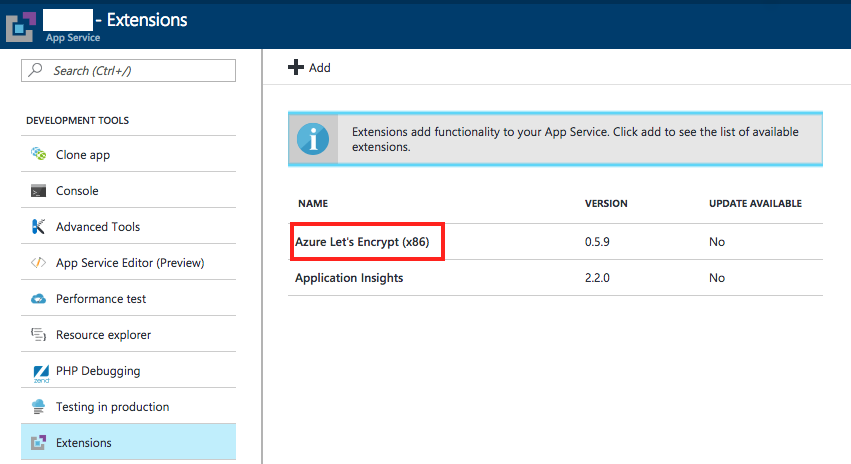Click the Advanced Tools Kudu icon
This screenshot has height=464, width=851.
click(x=39, y=226)
